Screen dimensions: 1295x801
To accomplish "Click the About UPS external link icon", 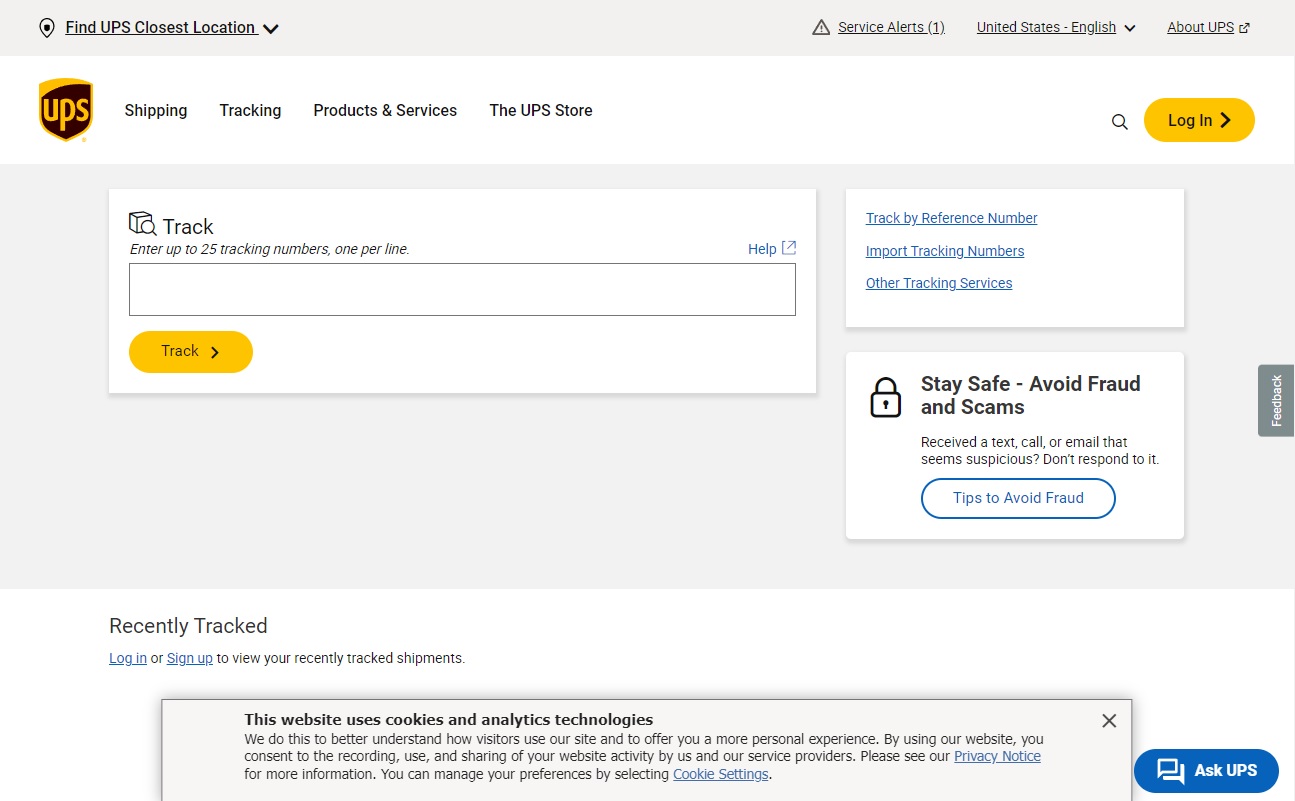I will (1244, 28).
